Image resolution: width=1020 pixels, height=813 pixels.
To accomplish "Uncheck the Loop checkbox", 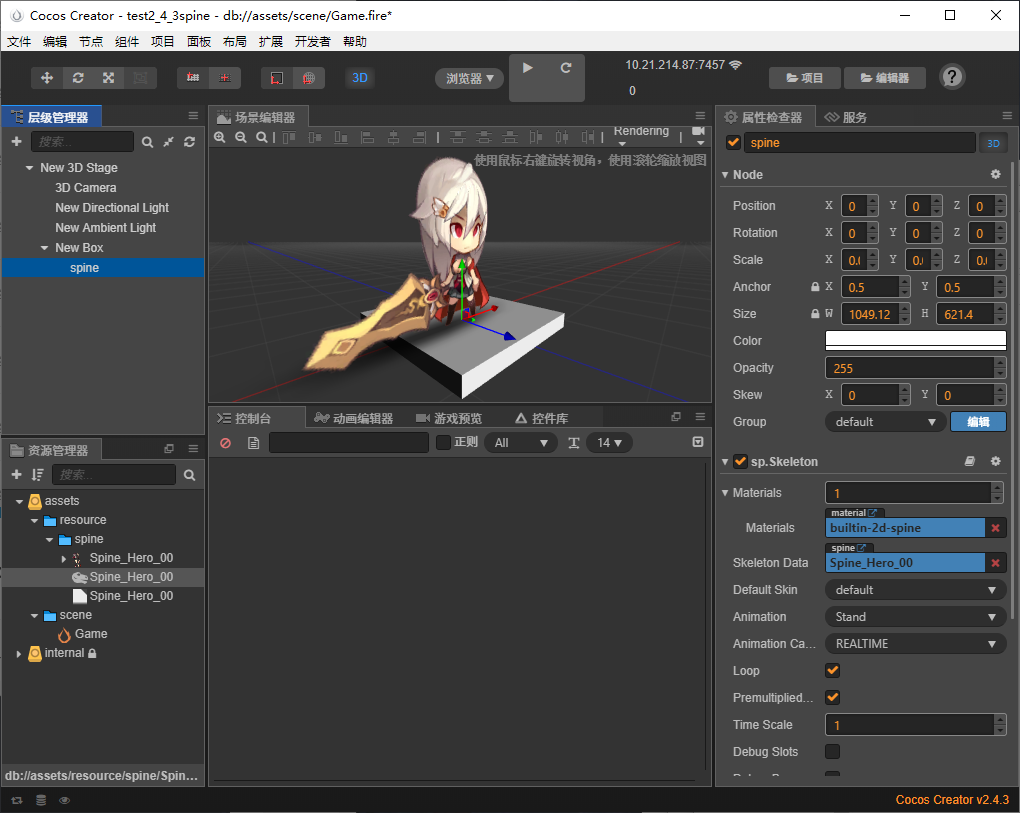I will [832, 671].
